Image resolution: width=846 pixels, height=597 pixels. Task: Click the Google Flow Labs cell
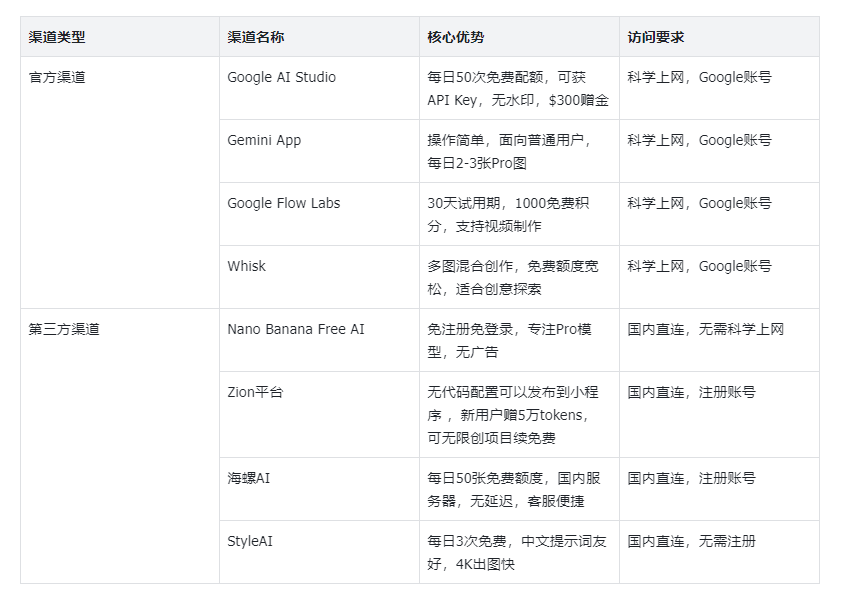click(319, 214)
